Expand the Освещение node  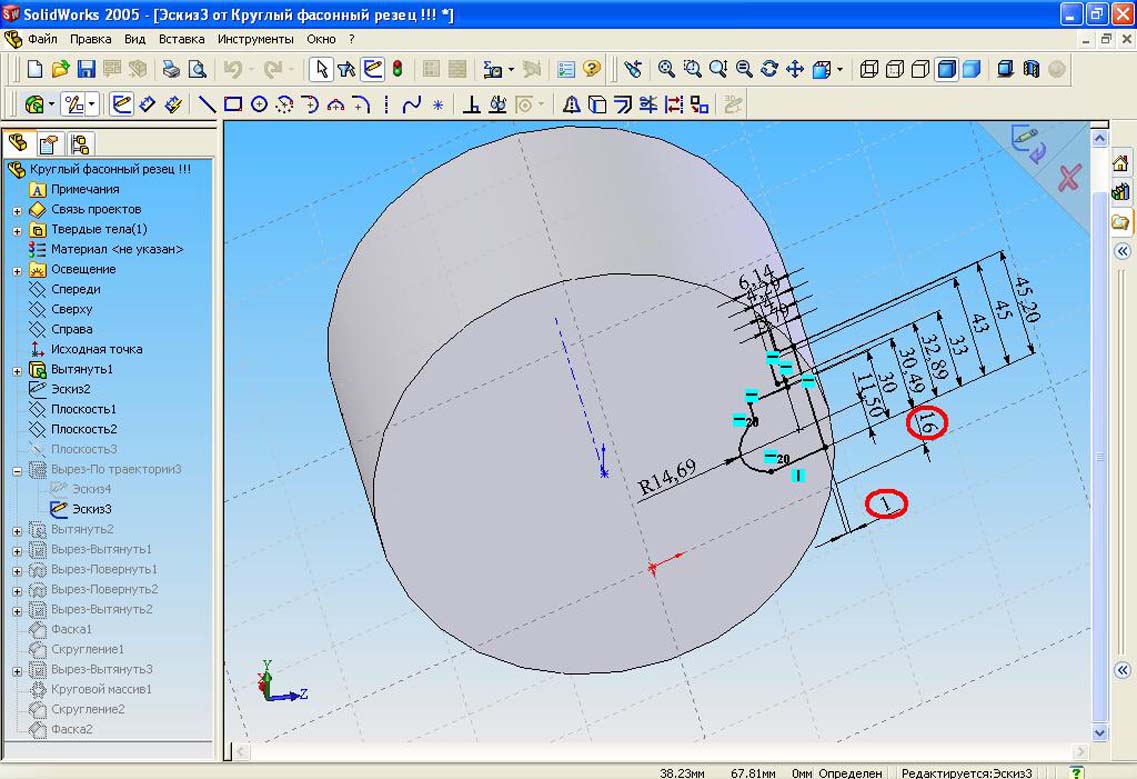coord(17,271)
